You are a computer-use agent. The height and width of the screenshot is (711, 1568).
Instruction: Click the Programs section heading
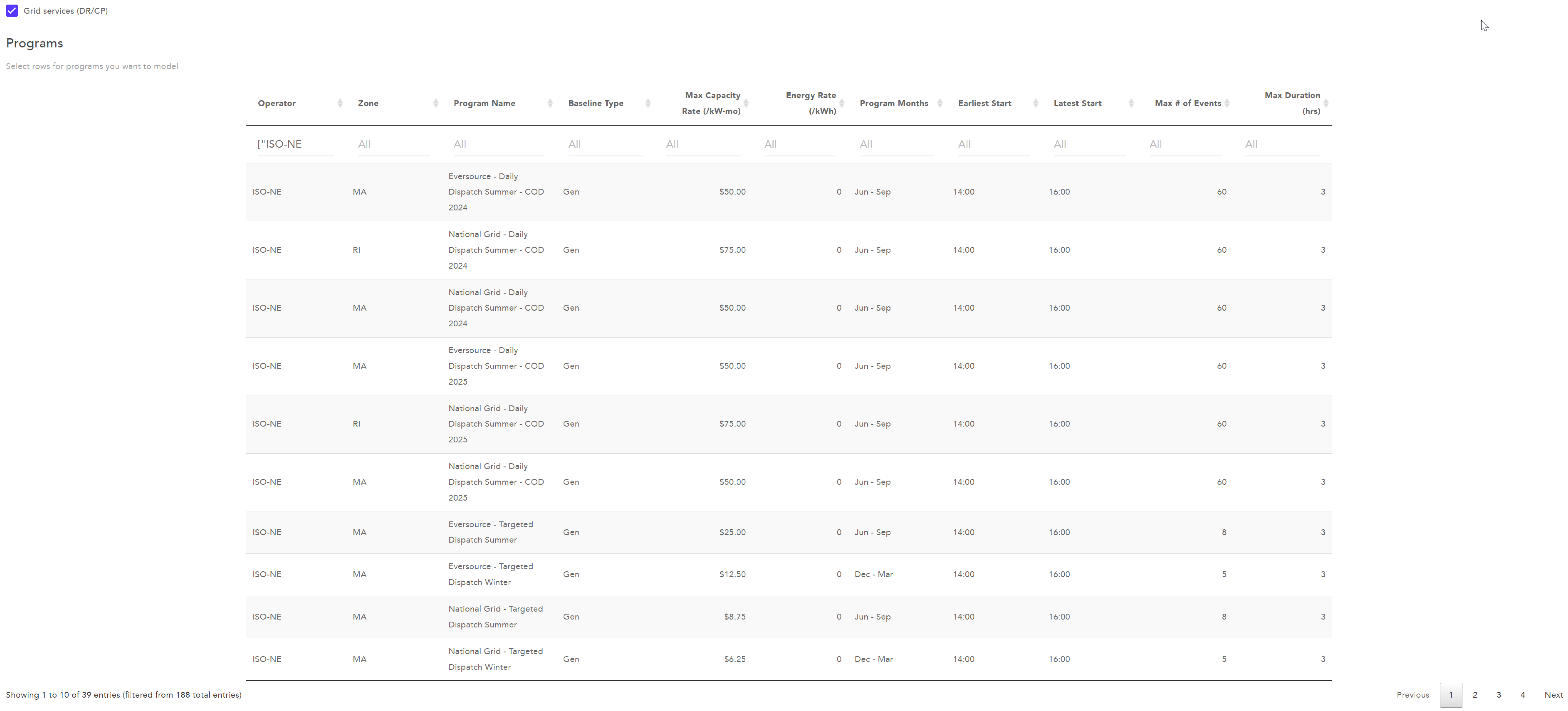coord(35,43)
